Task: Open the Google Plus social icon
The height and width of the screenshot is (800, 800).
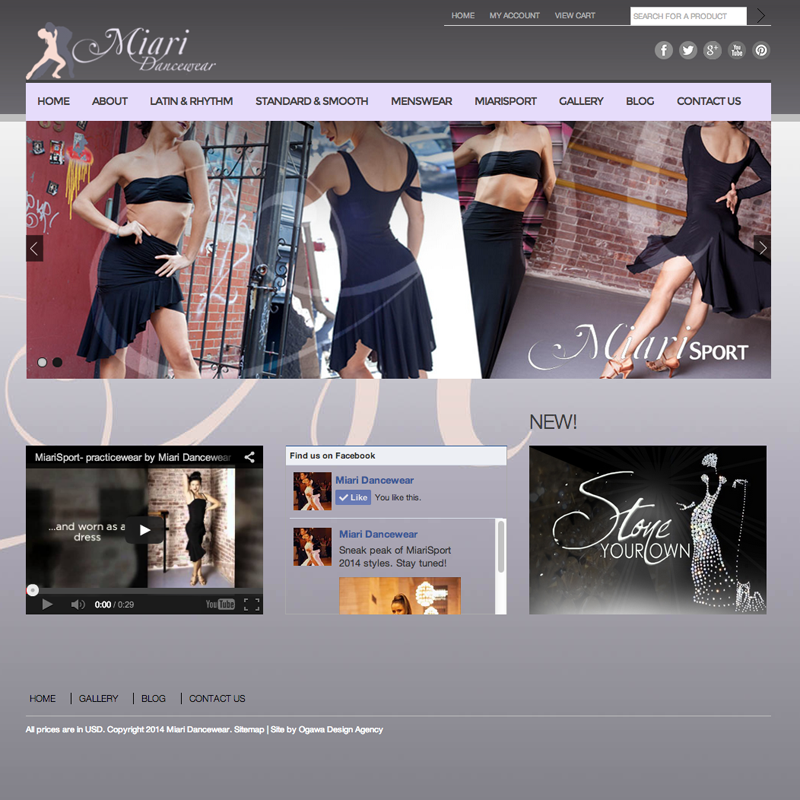Action: (712, 50)
